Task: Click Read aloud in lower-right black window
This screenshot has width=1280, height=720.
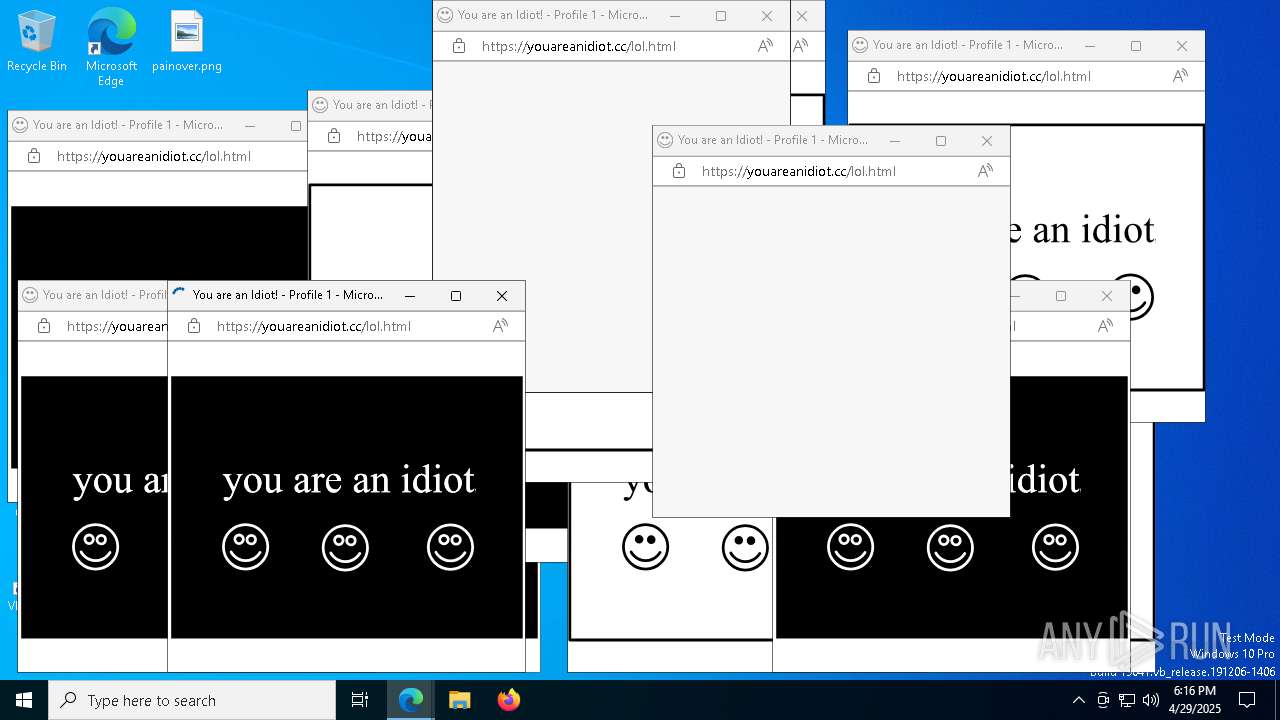Action: pos(1105,326)
